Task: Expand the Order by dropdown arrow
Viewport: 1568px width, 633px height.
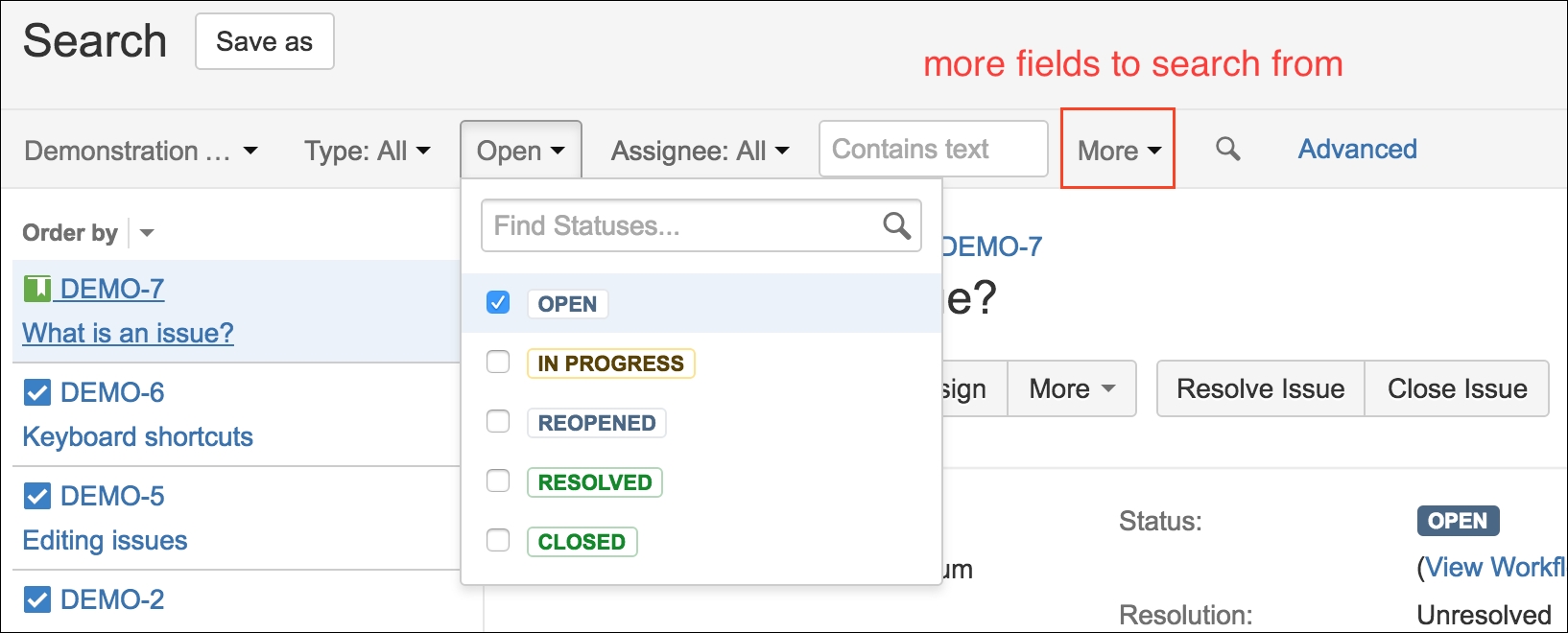Action: (x=147, y=233)
